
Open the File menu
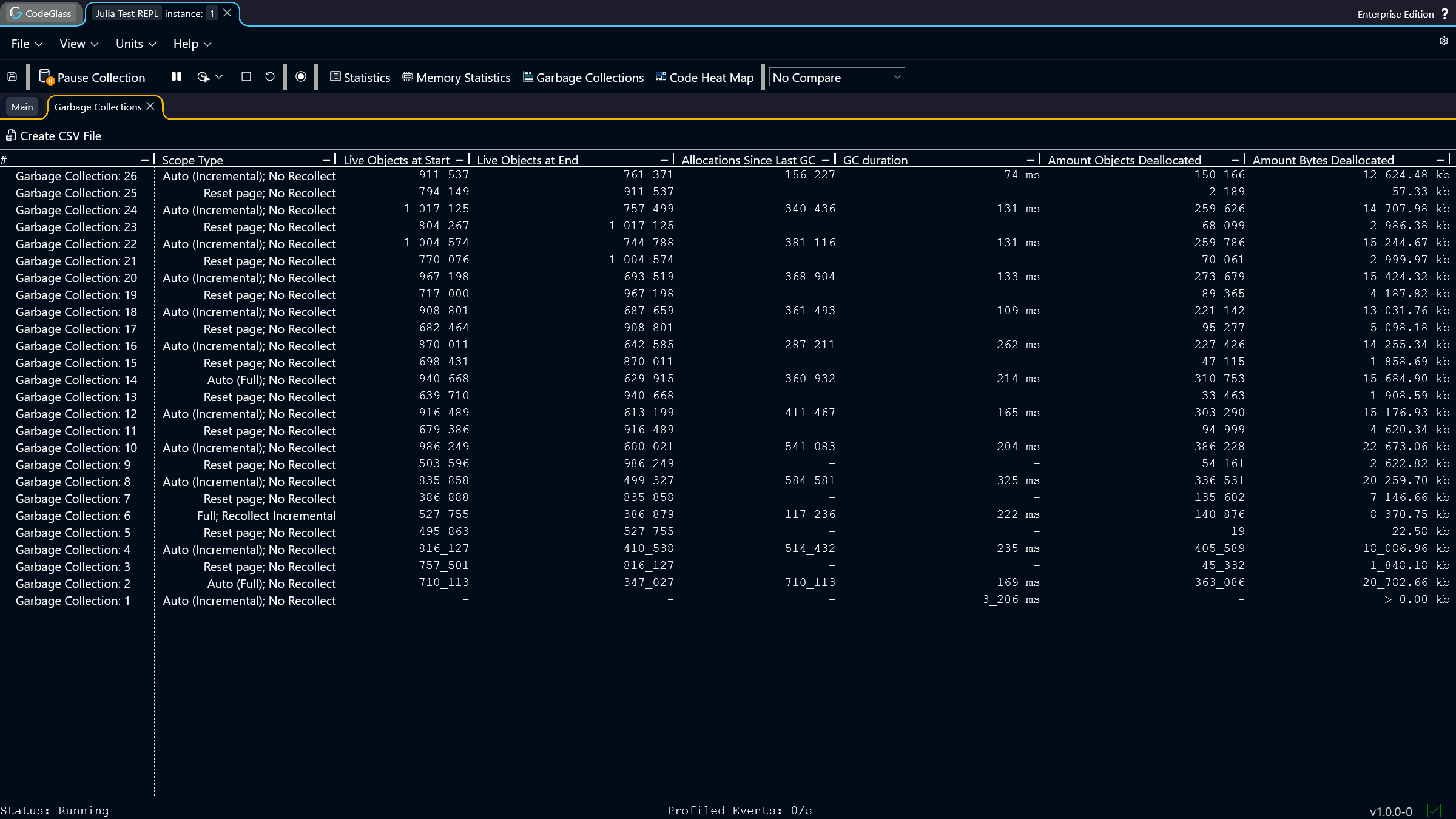pyautogui.click(x=27, y=44)
